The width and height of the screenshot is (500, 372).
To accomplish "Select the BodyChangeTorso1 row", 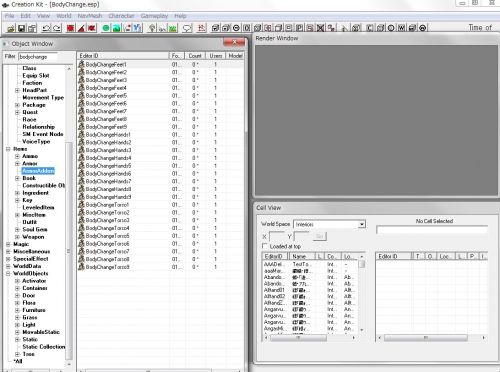I will coord(160,204).
